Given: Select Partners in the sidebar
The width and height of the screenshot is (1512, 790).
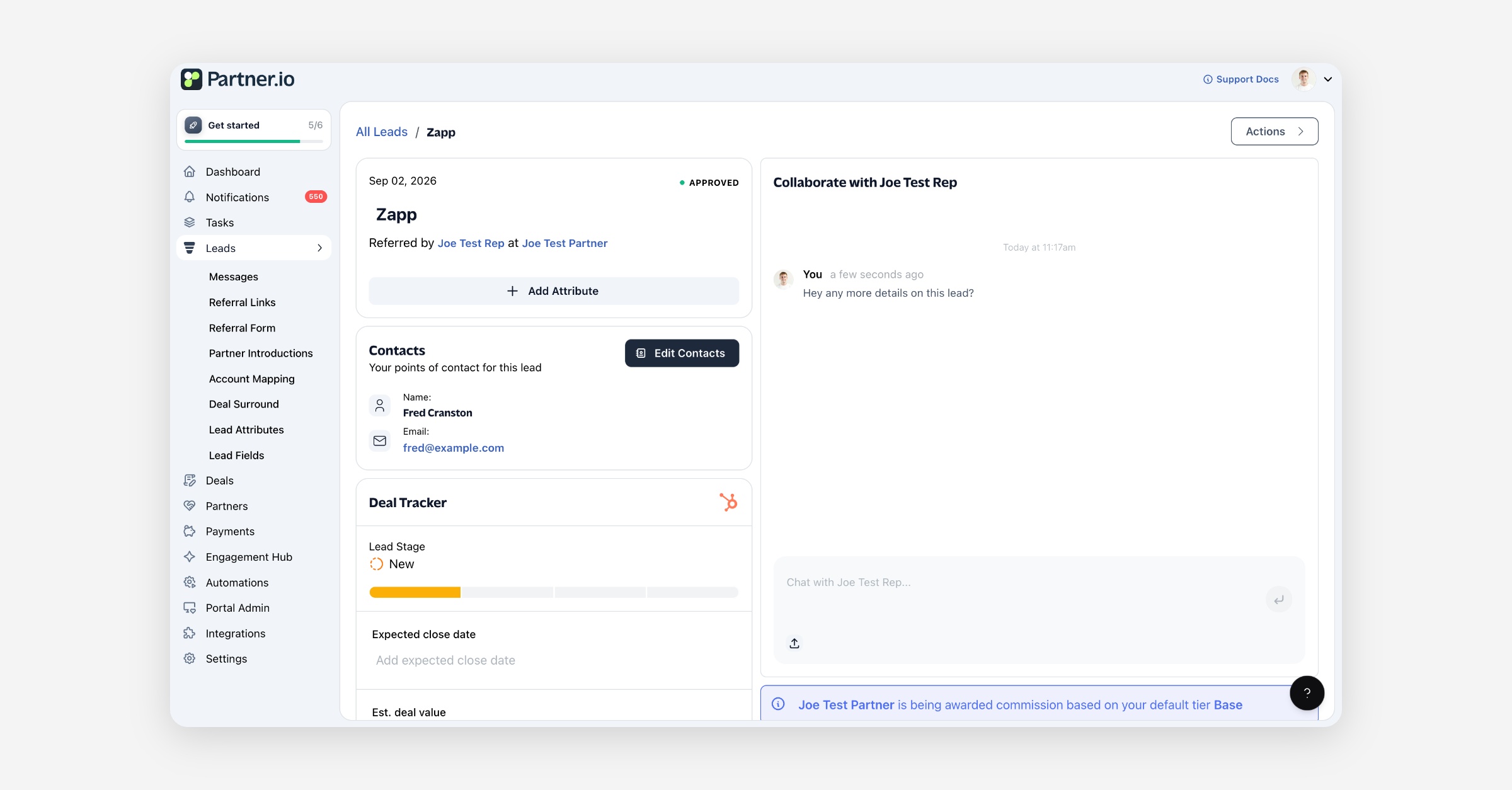Looking at the screenshot, I should coord(227,506).
